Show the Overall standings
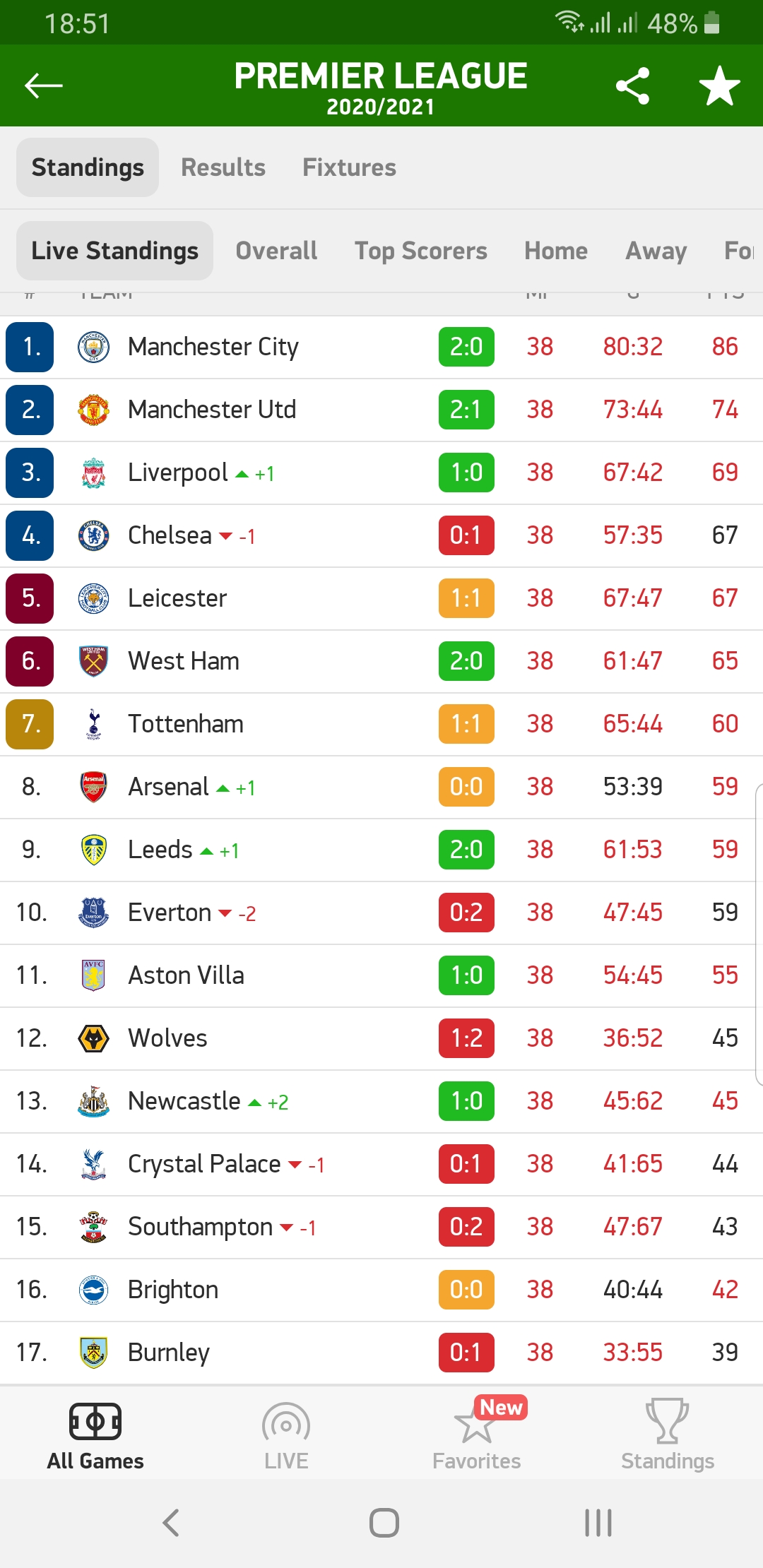 [x=276, y=251]
